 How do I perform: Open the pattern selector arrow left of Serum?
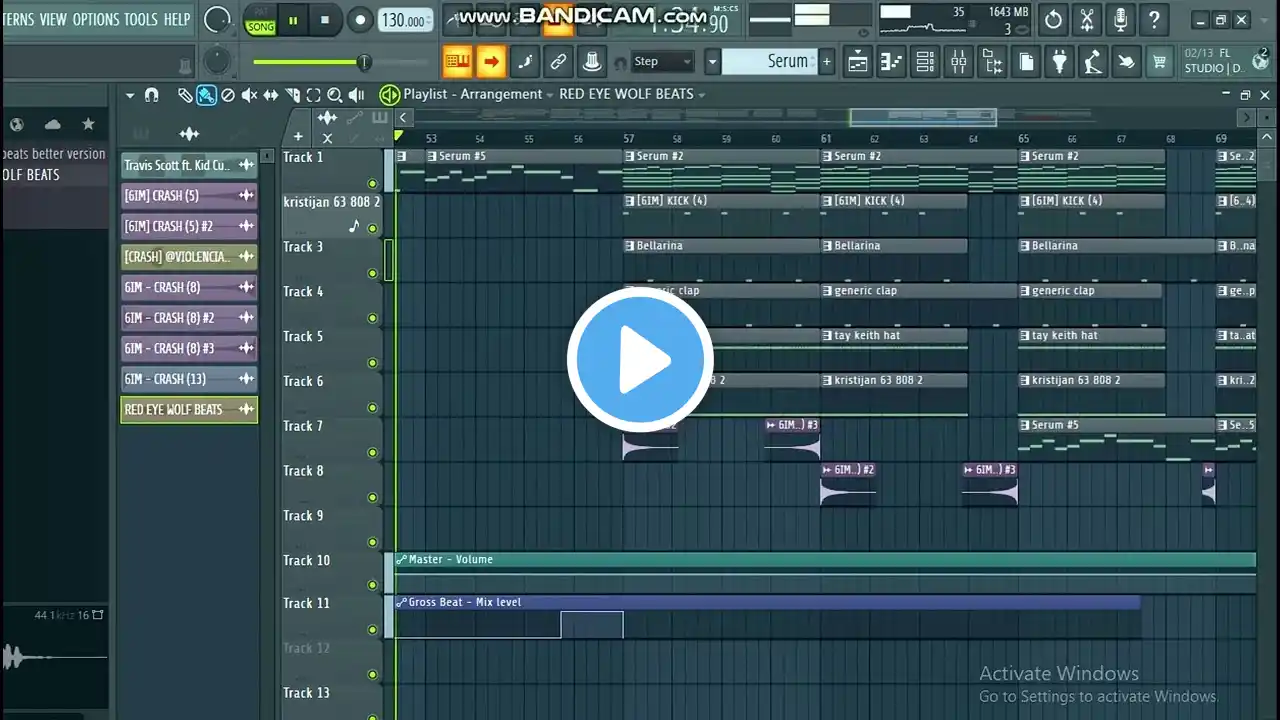tap(712, 62)
